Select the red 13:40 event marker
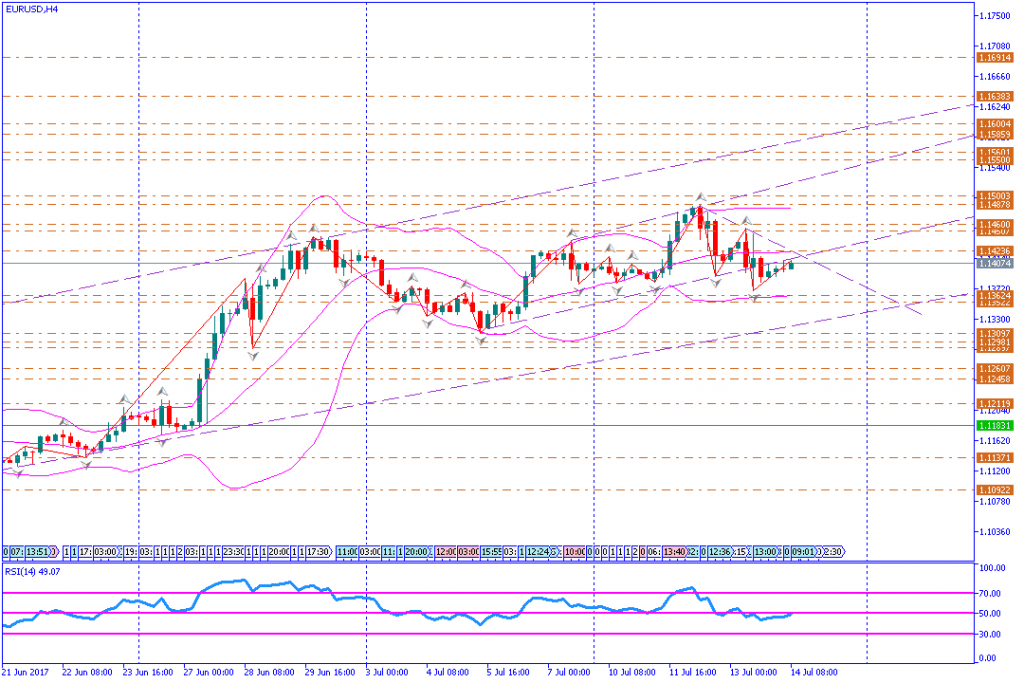This screenshot has width=1024, height=683. click(674, 551)
